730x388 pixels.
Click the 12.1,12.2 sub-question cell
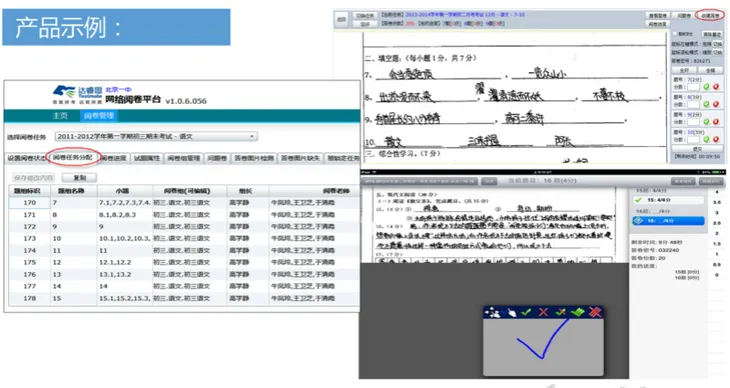point(124,262)
